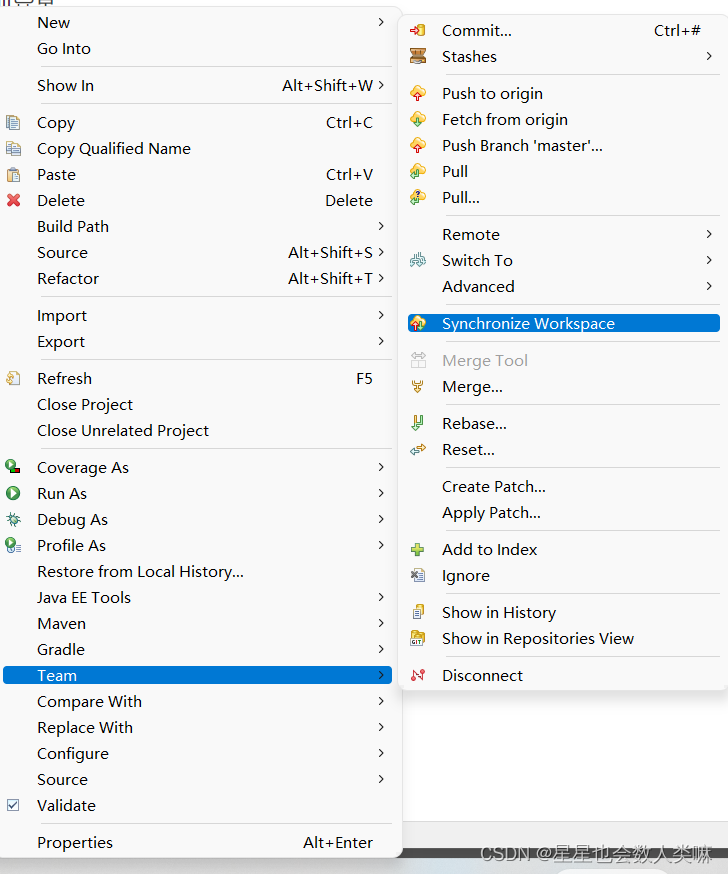Click Create Patch...

(x=493, y=486)
